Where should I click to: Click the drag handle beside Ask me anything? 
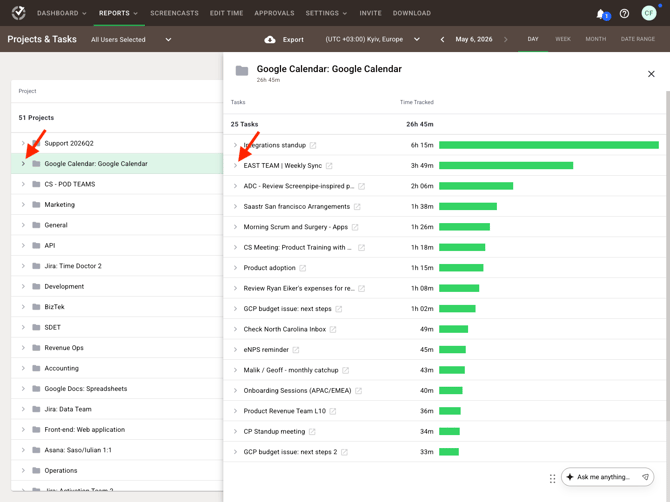pos(552,479)
